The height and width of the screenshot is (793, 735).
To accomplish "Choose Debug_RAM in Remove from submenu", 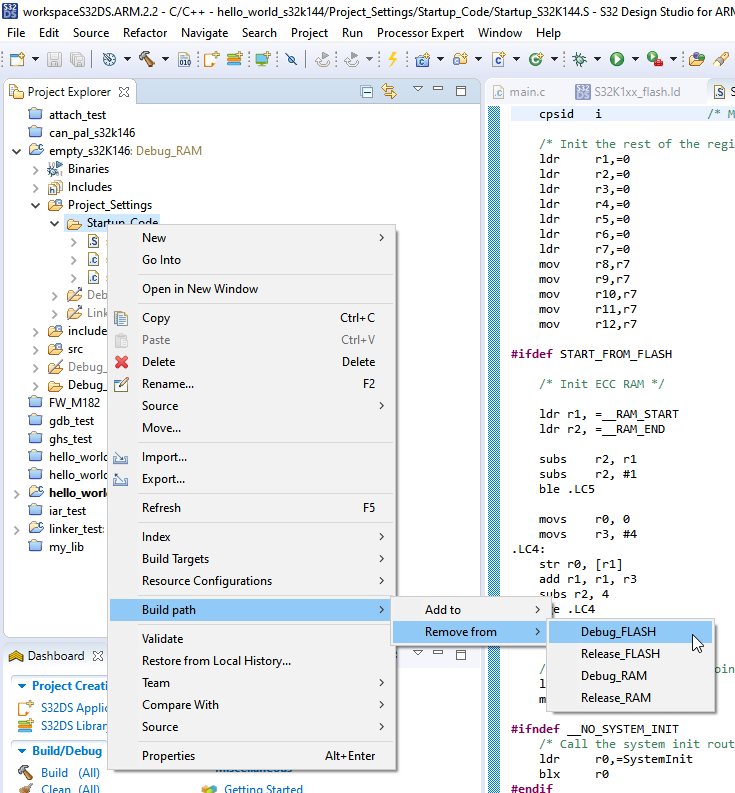I will pos(630,676).
